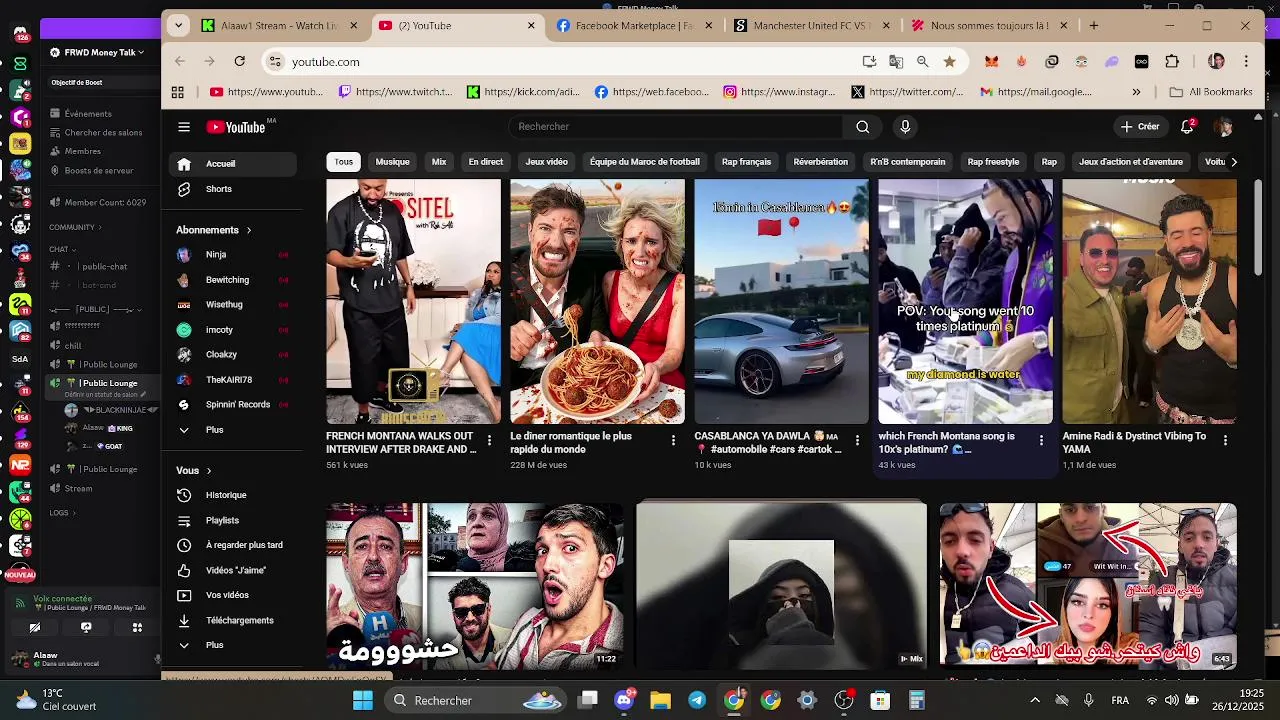
Task: Open options for the French Montana walks out video
Action: [489, 440]
